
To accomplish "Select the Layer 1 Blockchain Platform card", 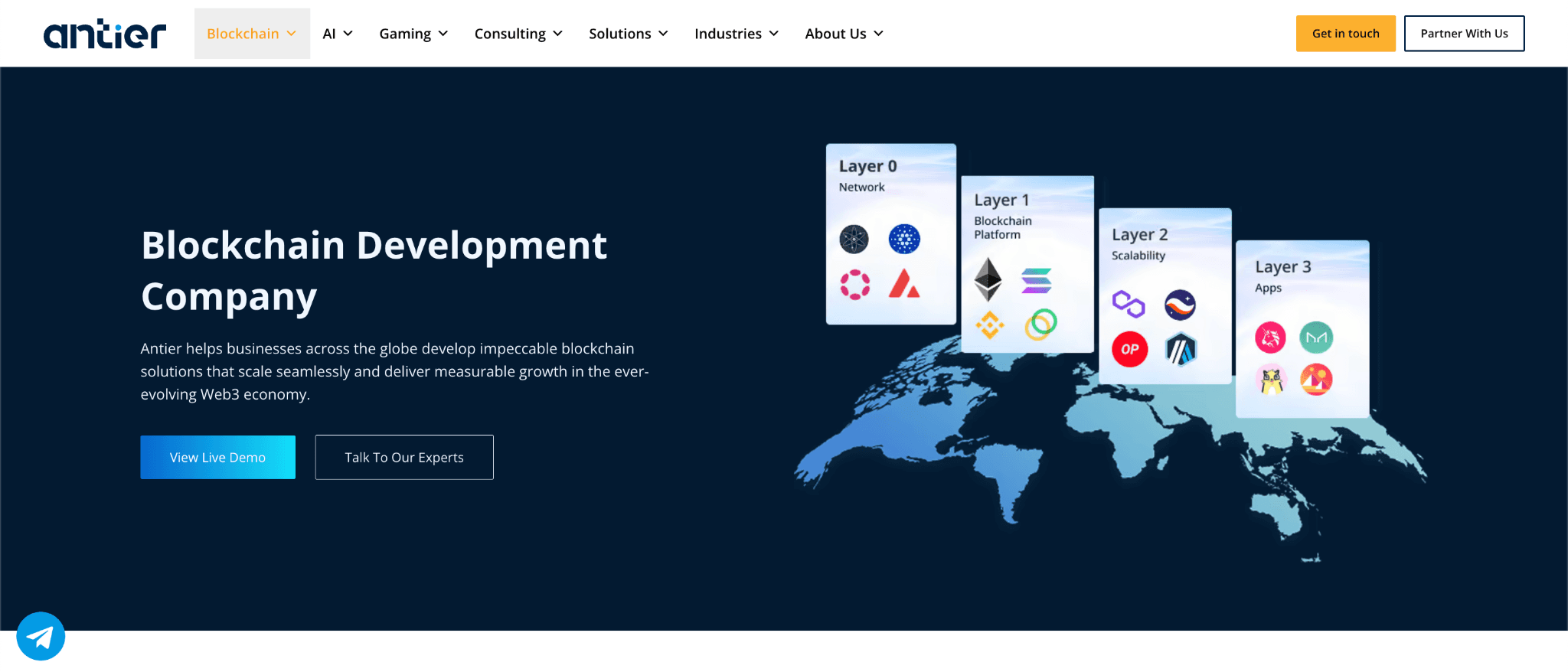I will 1027,265.
